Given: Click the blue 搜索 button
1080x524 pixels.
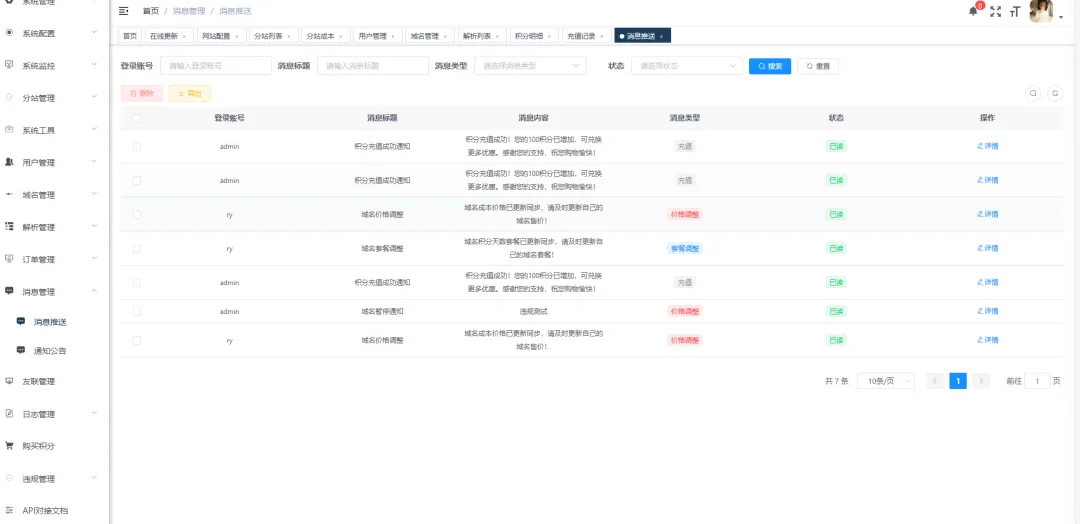Looking at the screenshot, I should coord(769,66).
